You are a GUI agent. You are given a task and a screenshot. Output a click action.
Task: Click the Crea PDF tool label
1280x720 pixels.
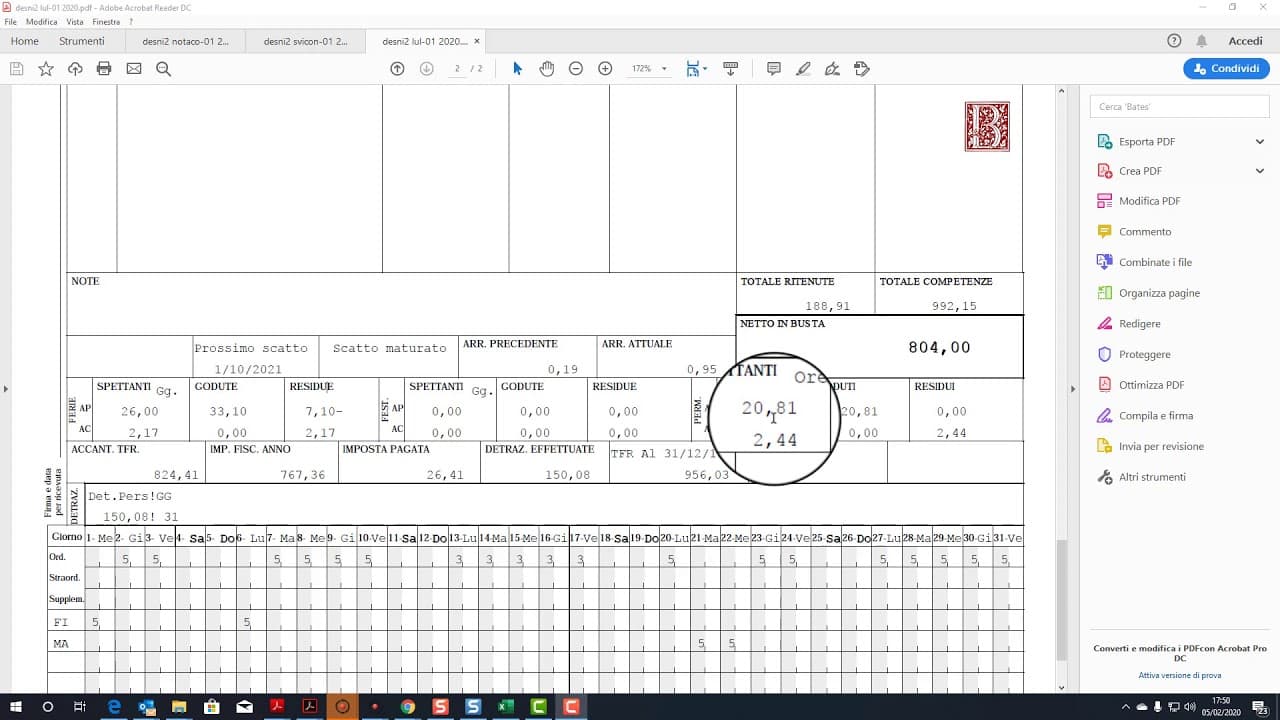point(1140,171)
